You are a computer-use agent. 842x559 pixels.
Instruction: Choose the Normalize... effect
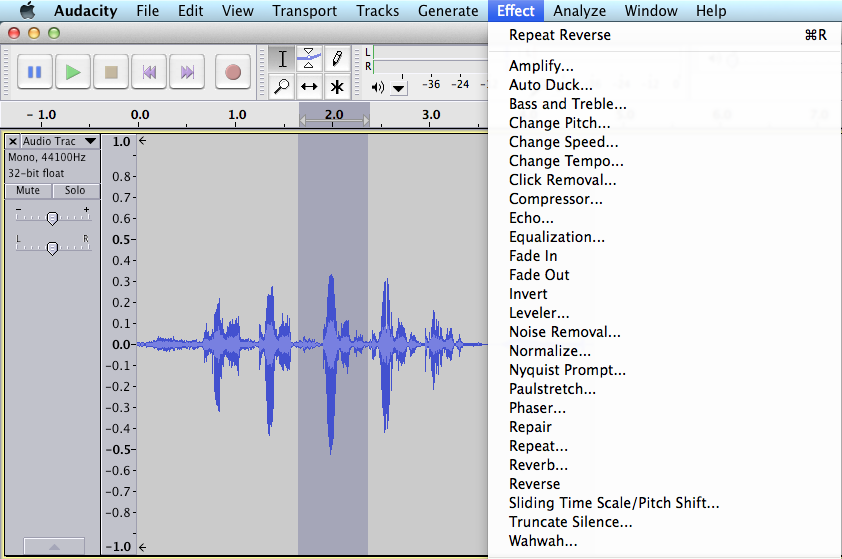[665, 351]
